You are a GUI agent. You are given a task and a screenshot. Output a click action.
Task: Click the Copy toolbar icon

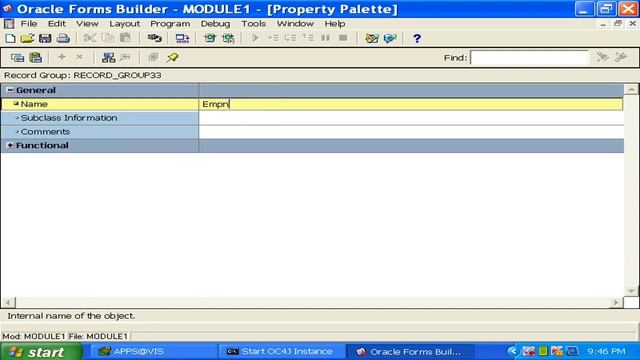(108, 38)
